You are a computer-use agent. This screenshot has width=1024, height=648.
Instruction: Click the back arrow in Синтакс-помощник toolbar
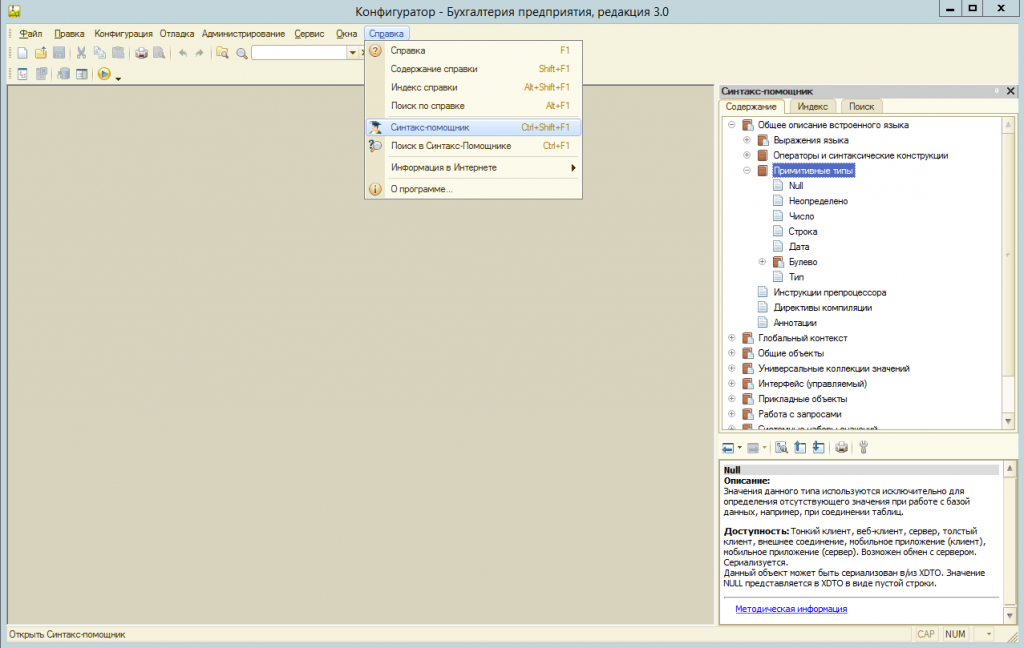[728, 448]
